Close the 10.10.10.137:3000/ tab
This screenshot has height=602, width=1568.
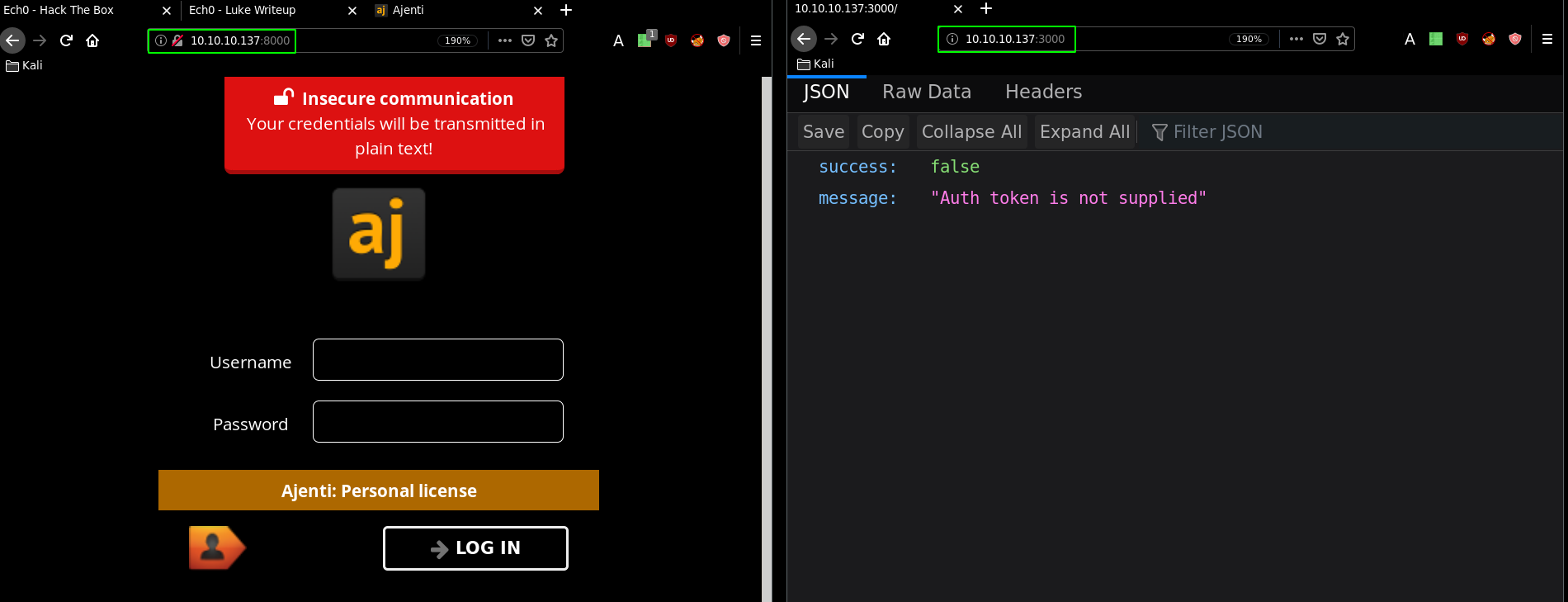[x=958, y=9]
